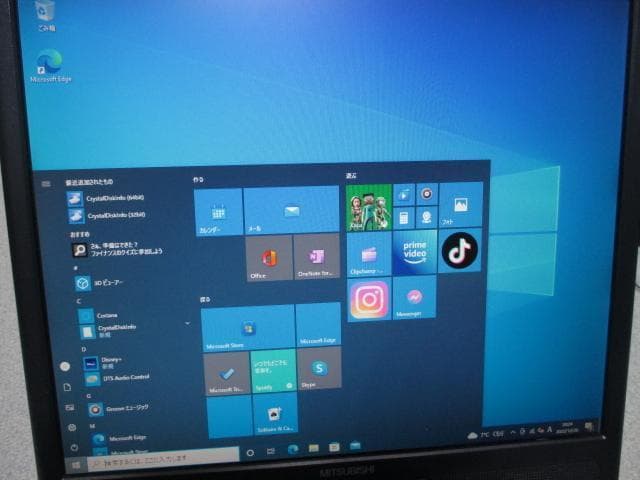The image size is (640, 480).
Task: Open Groove Music from the app list
Action: tap(118, 409)
